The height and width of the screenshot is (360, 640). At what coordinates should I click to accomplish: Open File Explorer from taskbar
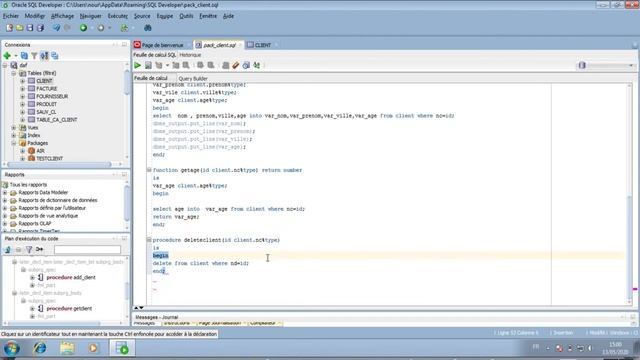tap(67, 348)
